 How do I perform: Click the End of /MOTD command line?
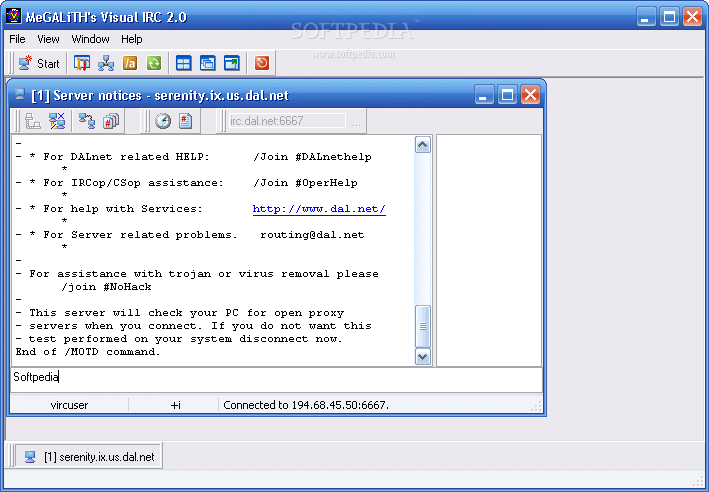click(88, 352)
